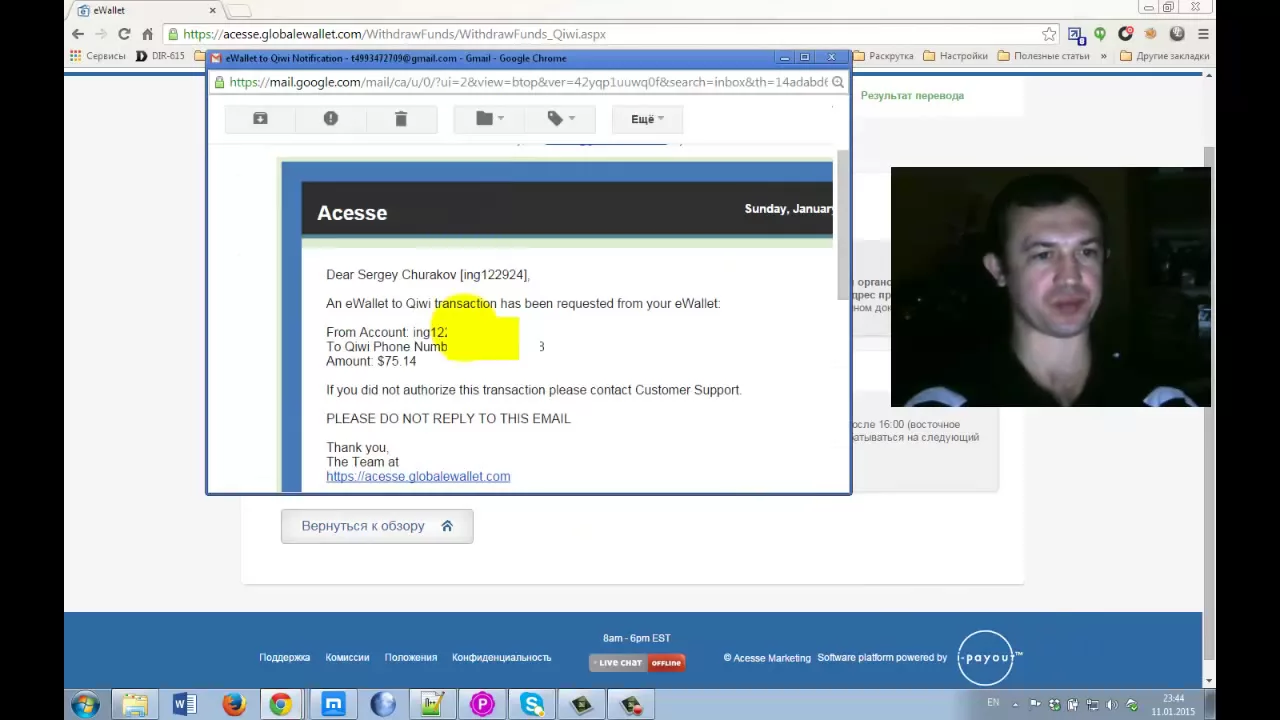Image resolution: width=1280 pixels, height=720 pixels.
Task: Delete the email with trash icon
Action: (401, 119)
